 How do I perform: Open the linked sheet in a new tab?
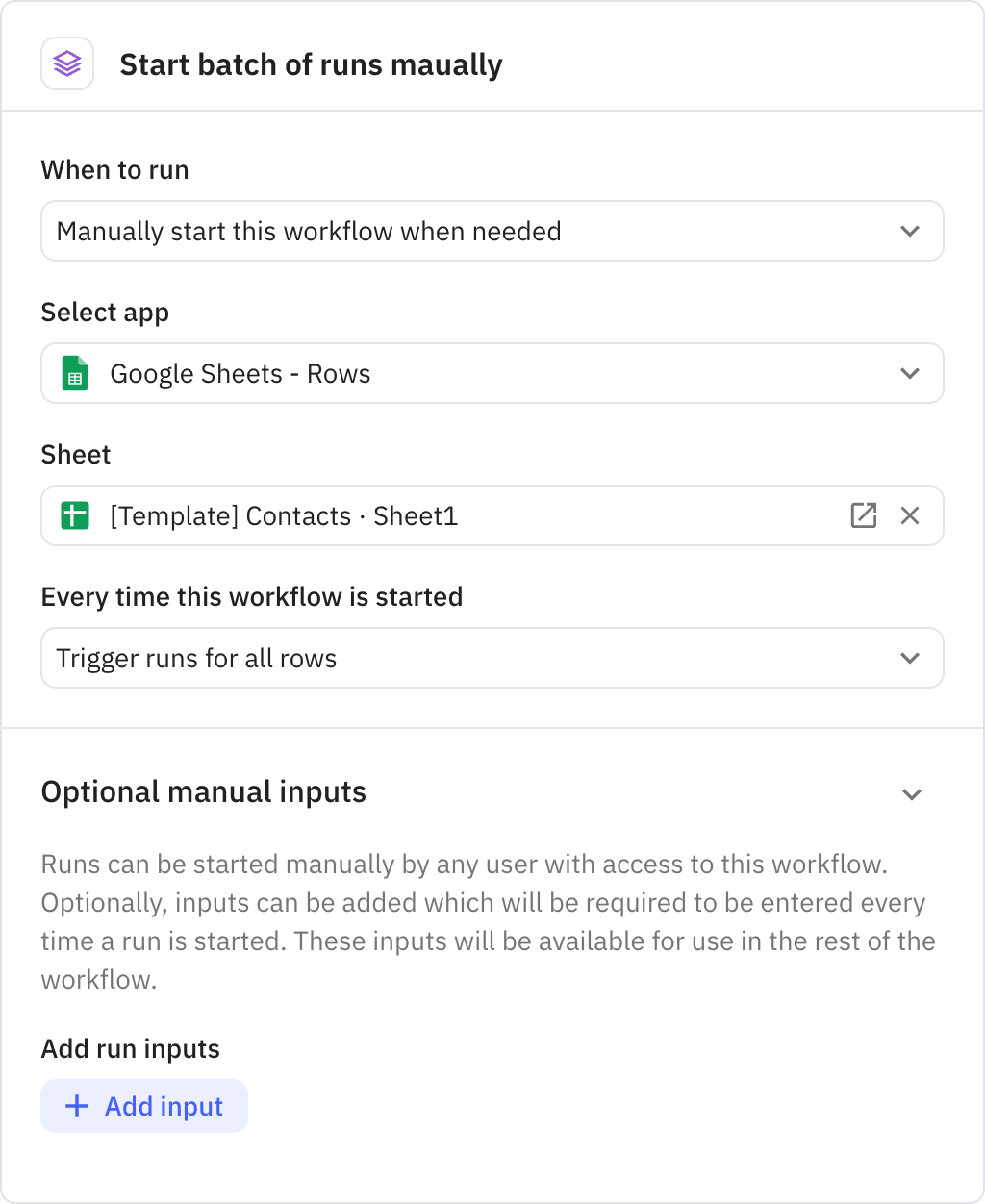coord(863,515)
